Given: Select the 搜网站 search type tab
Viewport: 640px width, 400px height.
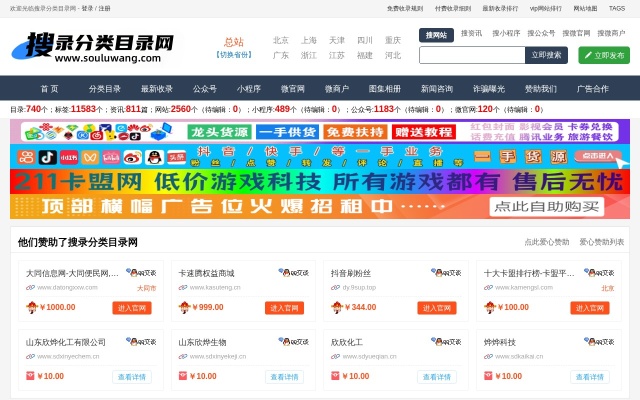Looking at the screenshot, I should click(x=436, y=34).
